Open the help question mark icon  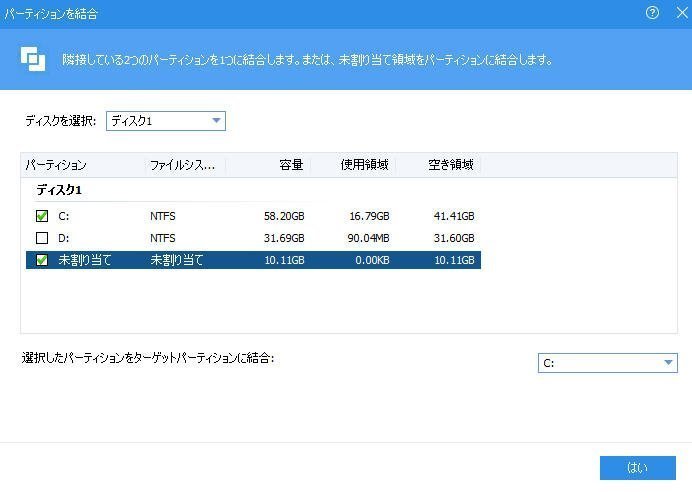[652, 13]
